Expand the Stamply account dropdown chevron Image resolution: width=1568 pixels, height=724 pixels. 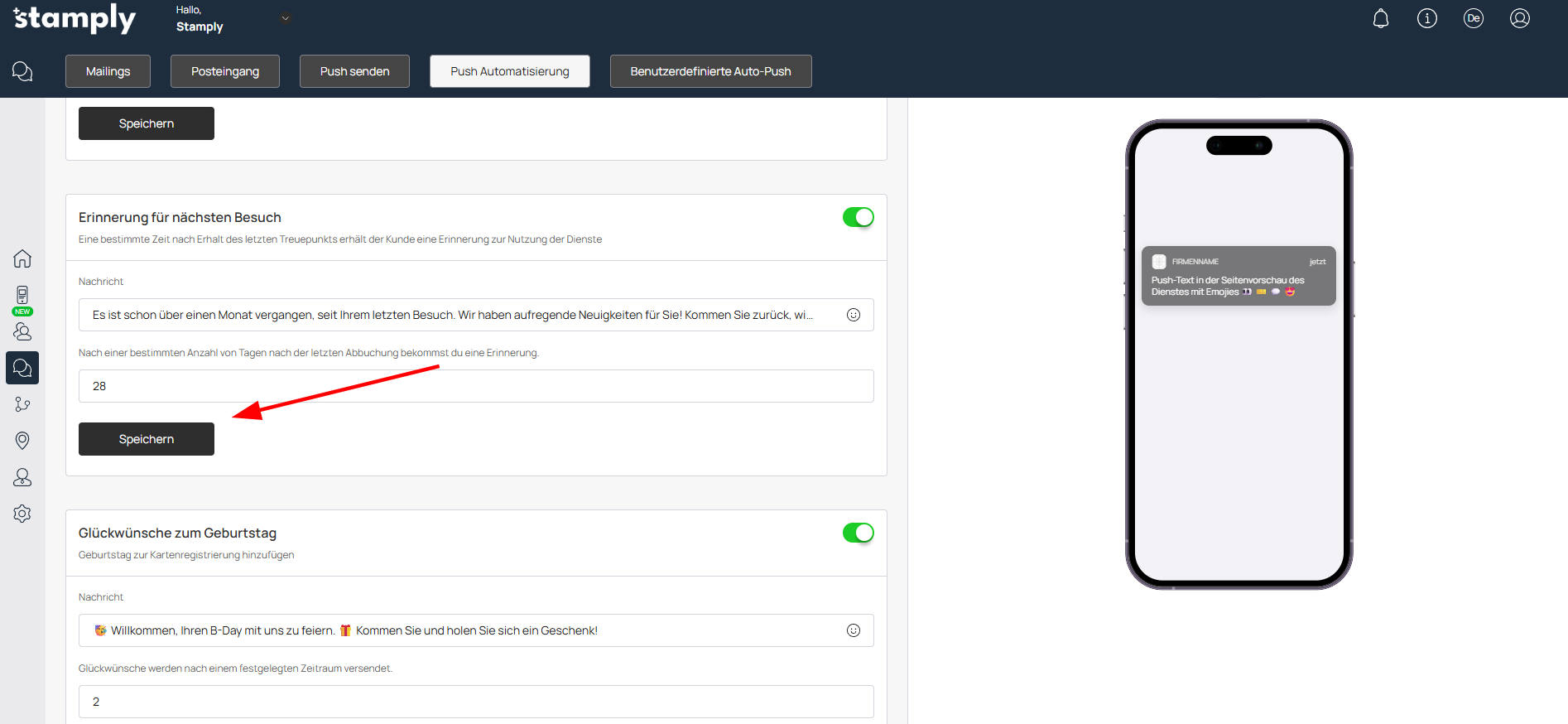(x=286, y=18)
